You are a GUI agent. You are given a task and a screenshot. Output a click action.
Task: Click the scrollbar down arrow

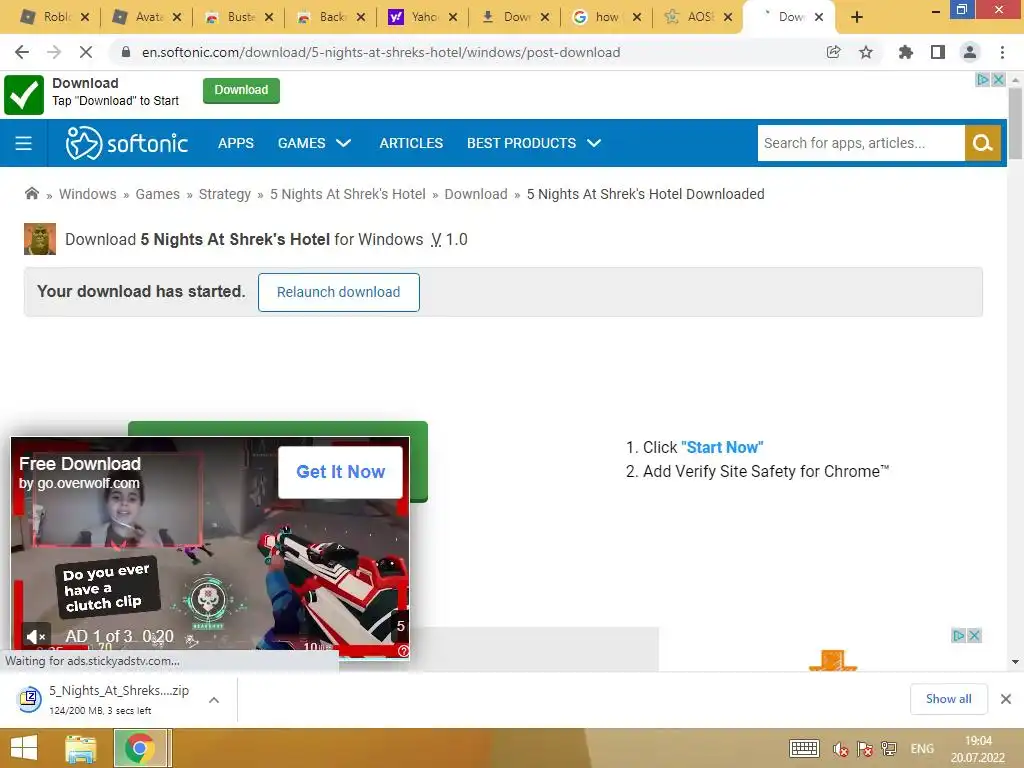[x=1015, y=662]
